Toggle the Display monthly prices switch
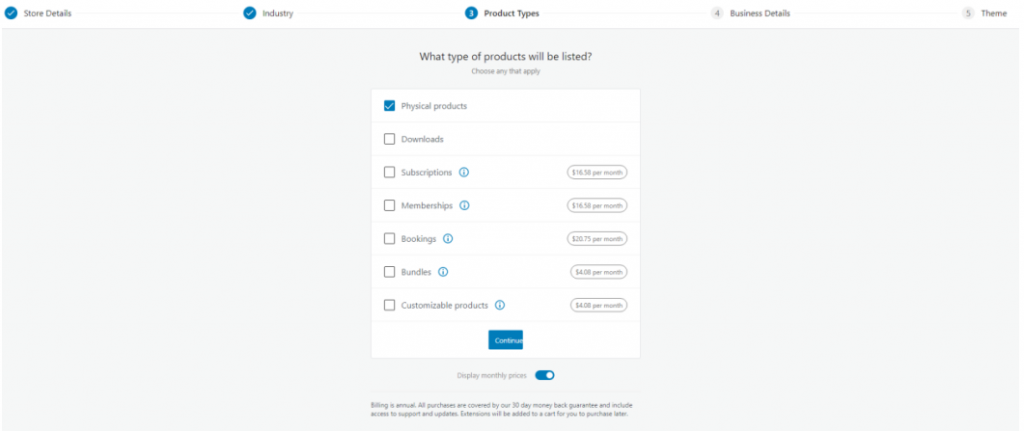Viewport: 1024px width, 431px height. 545,375
